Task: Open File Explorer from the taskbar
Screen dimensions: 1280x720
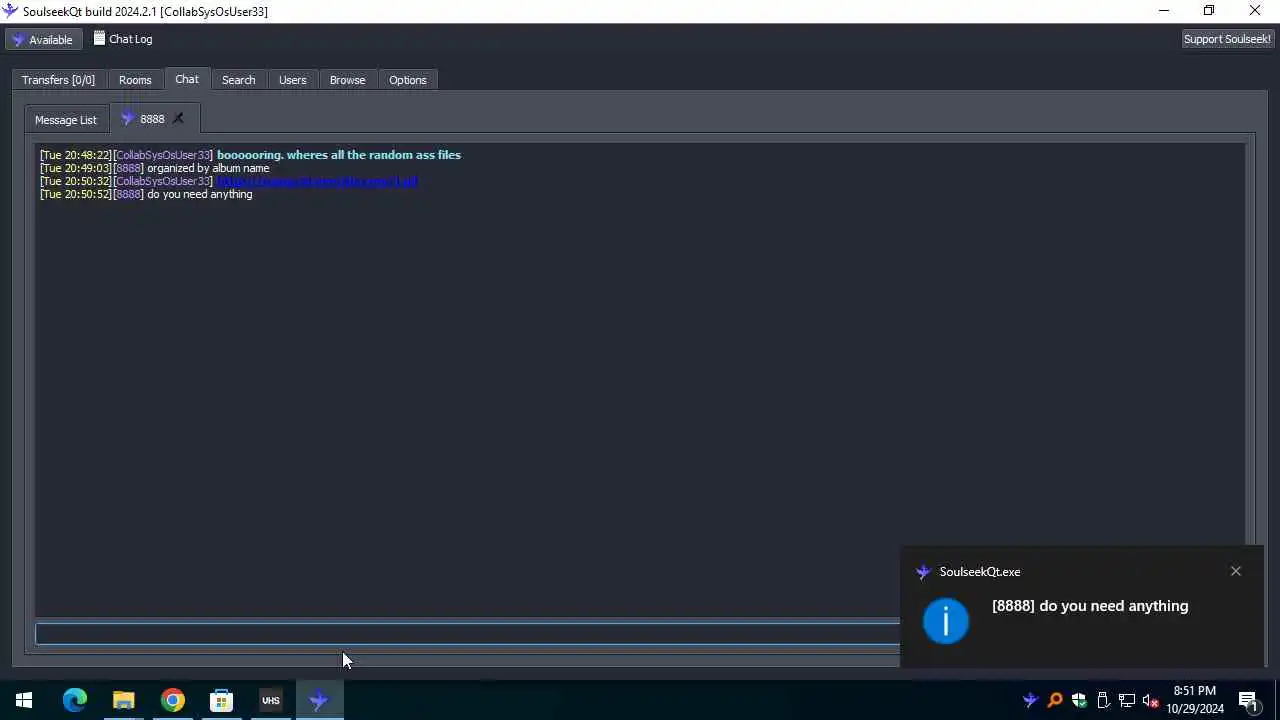Action: [123, 700]
